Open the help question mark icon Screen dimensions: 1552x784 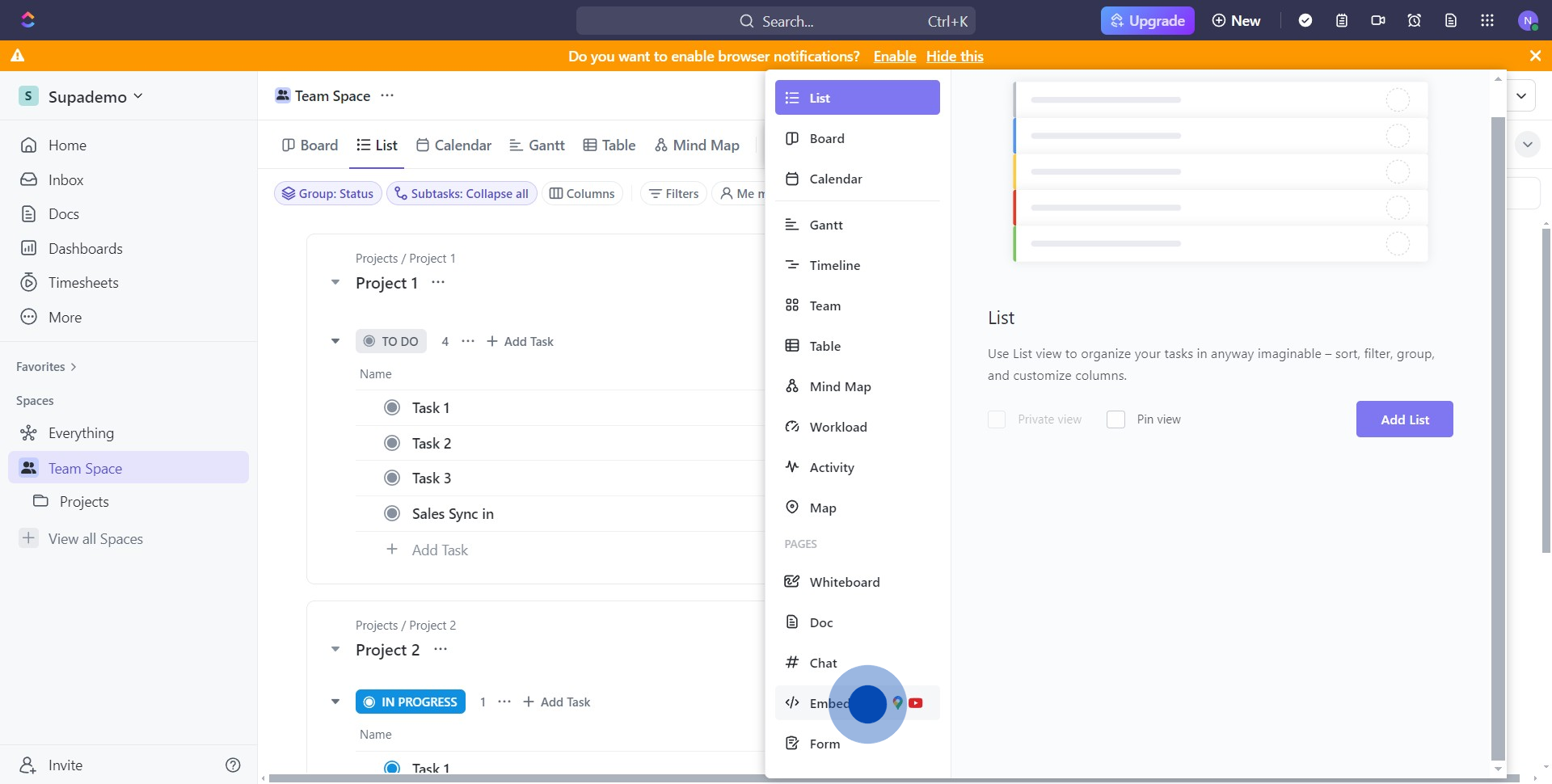pos(233,765)
